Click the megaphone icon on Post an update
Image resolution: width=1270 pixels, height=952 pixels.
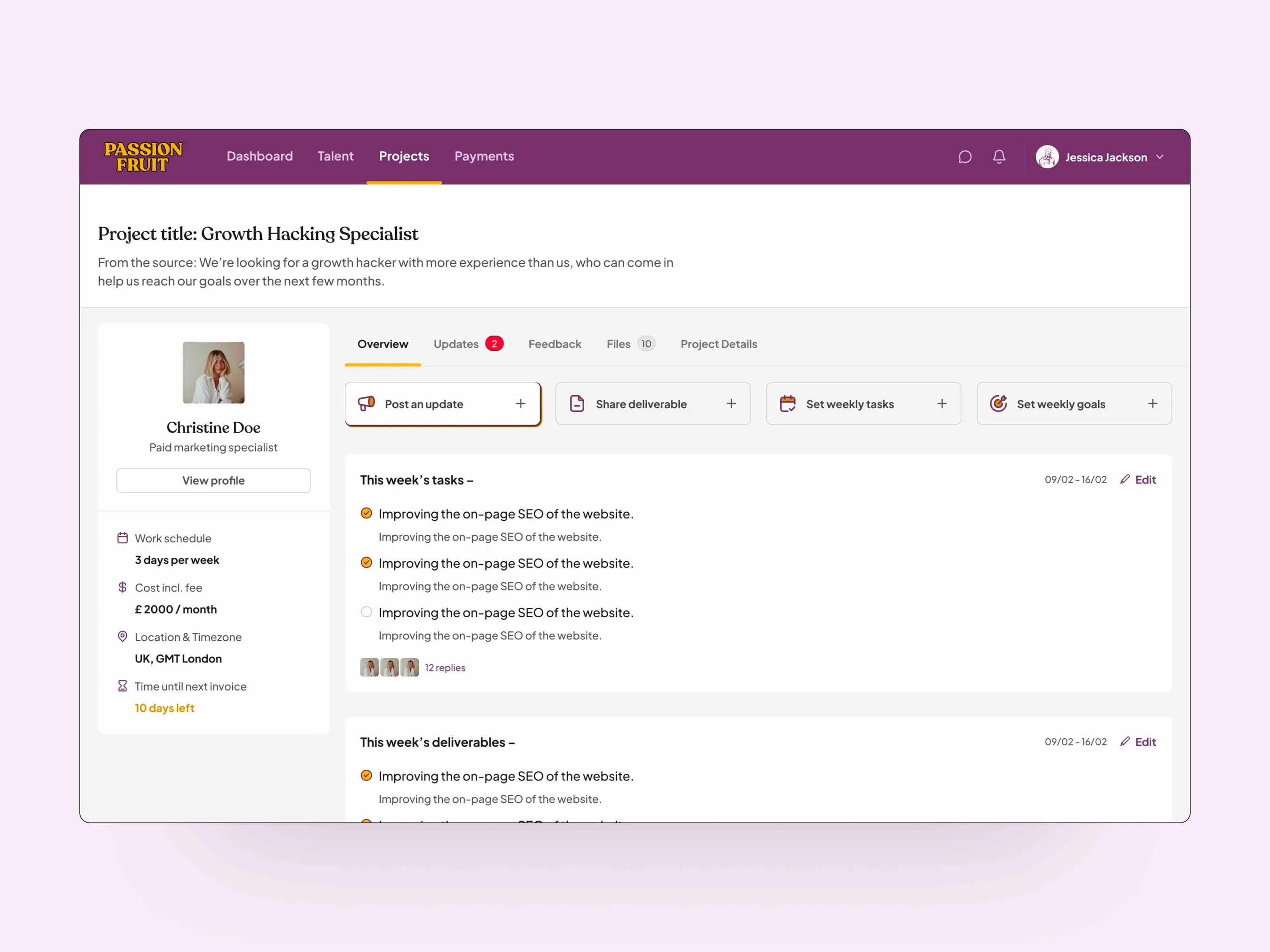[x=366, y=403]
